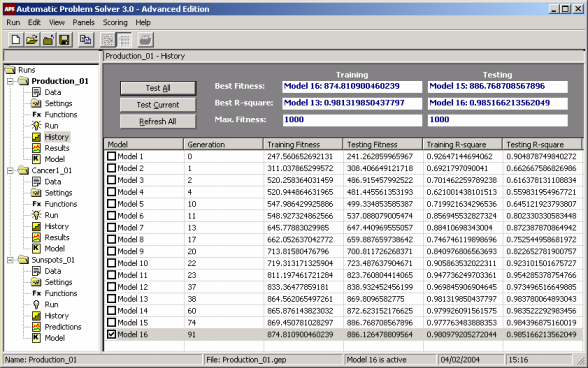The height and width of the screenshot is (368, 588).
Task: Click the closed folder toolbar icon
Action: [48, 39]
